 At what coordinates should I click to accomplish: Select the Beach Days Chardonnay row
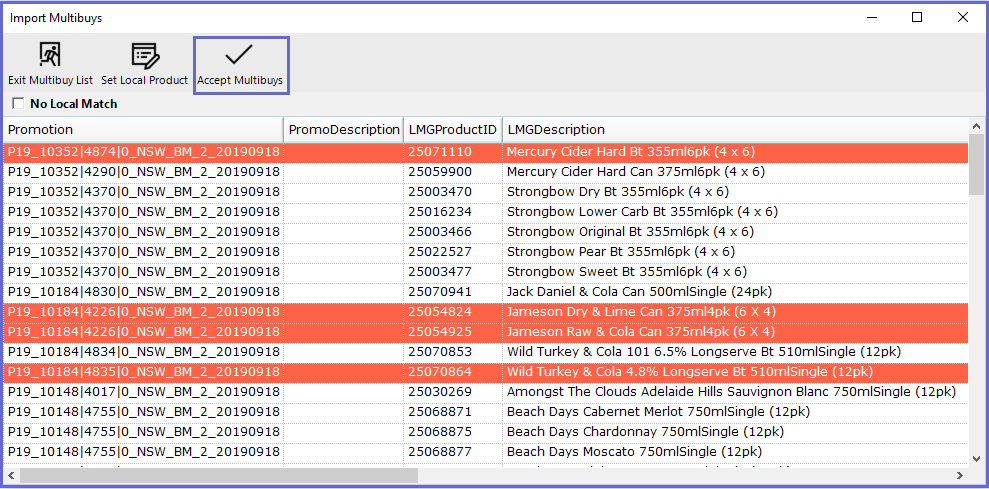pyautogui.click(x=486, y=432)
